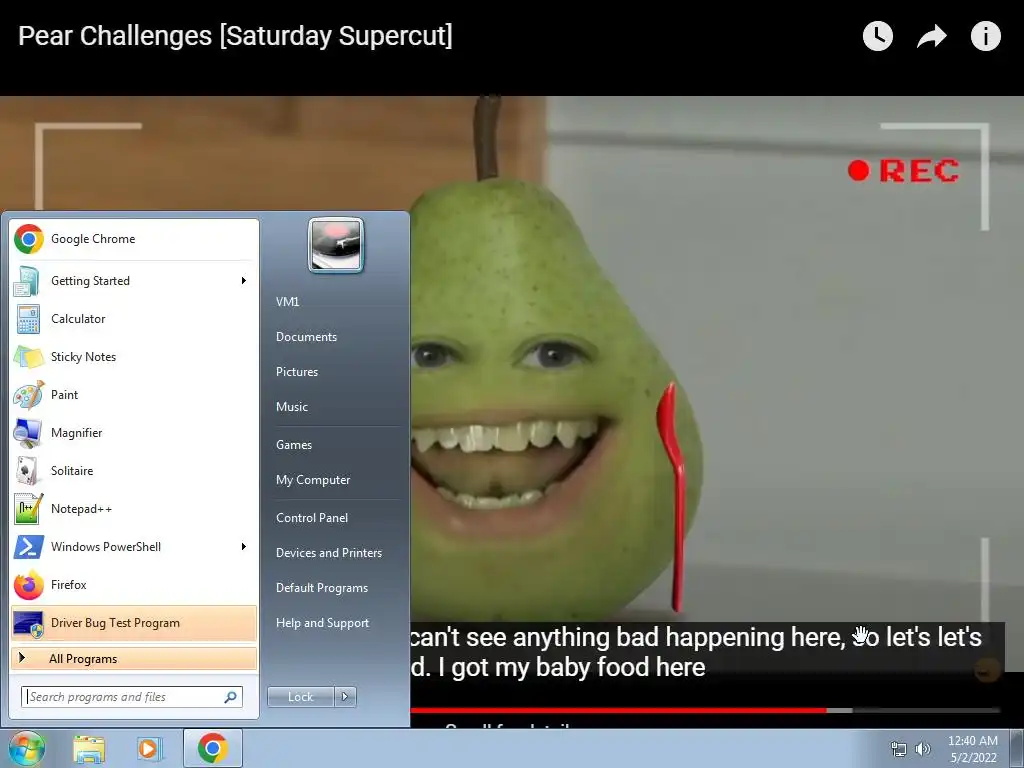This screenshot has width=1024, height=768.
Task: Start the Magnifier tool
Action: click(134, 432)
